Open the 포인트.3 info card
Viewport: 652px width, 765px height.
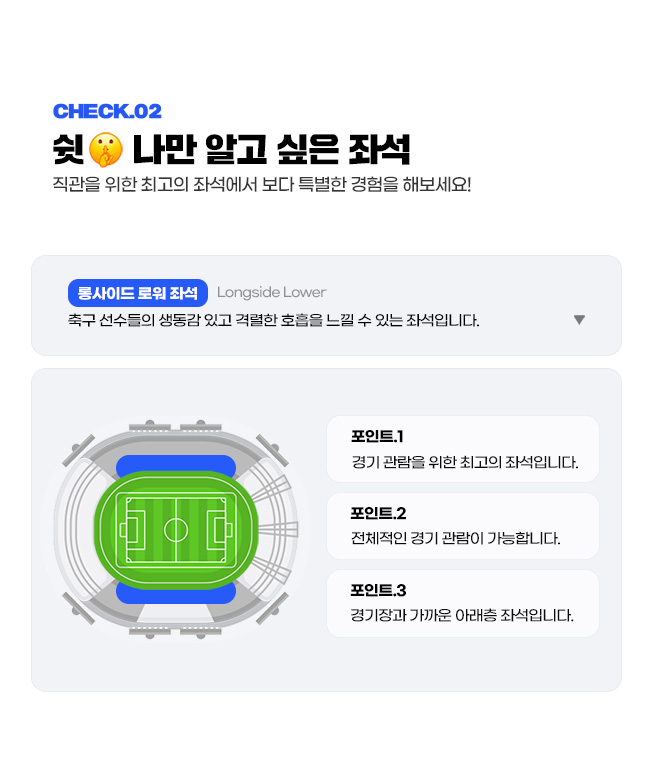click(x=463, y=603)
